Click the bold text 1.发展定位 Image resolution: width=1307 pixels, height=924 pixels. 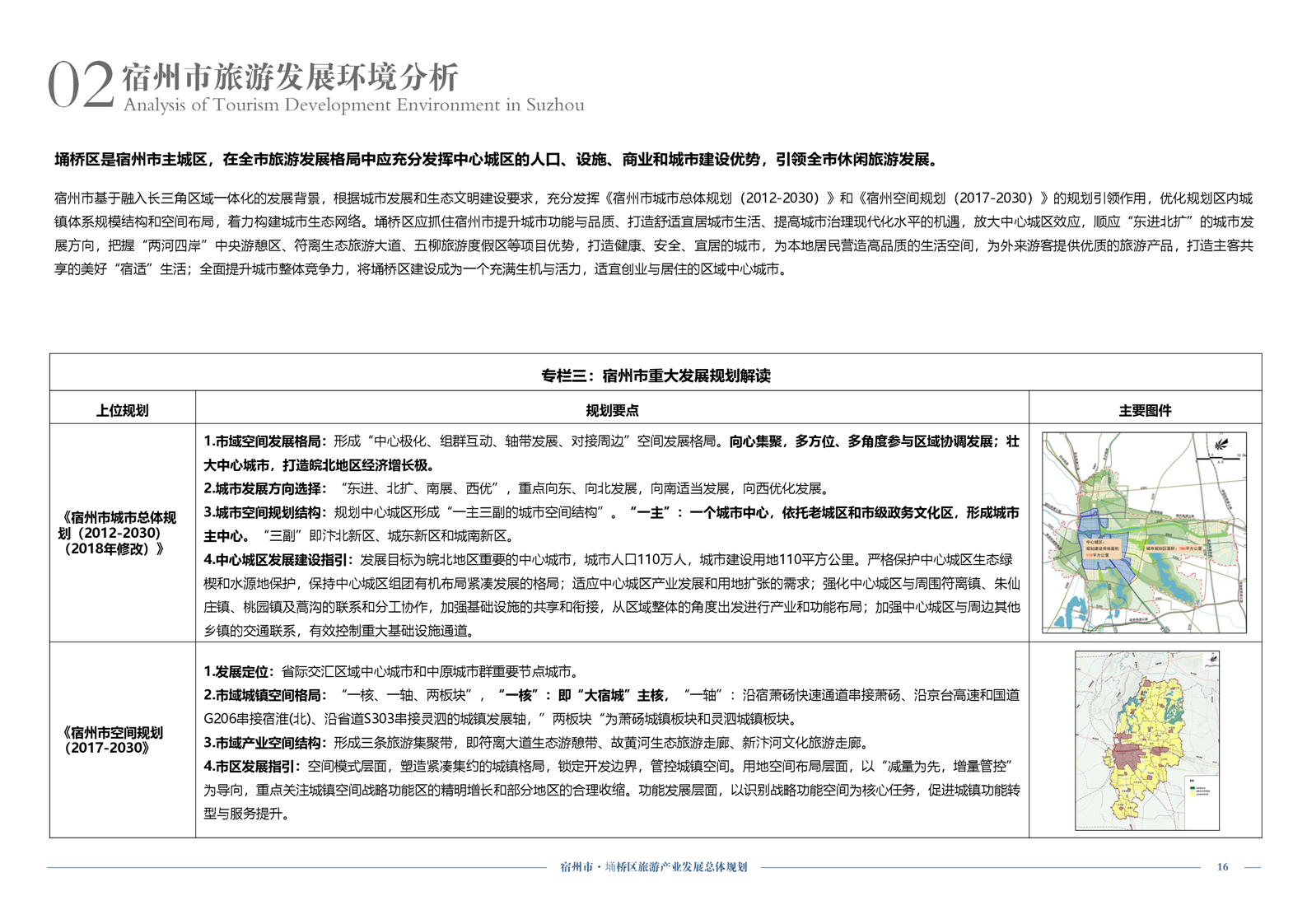coord(238,671)
